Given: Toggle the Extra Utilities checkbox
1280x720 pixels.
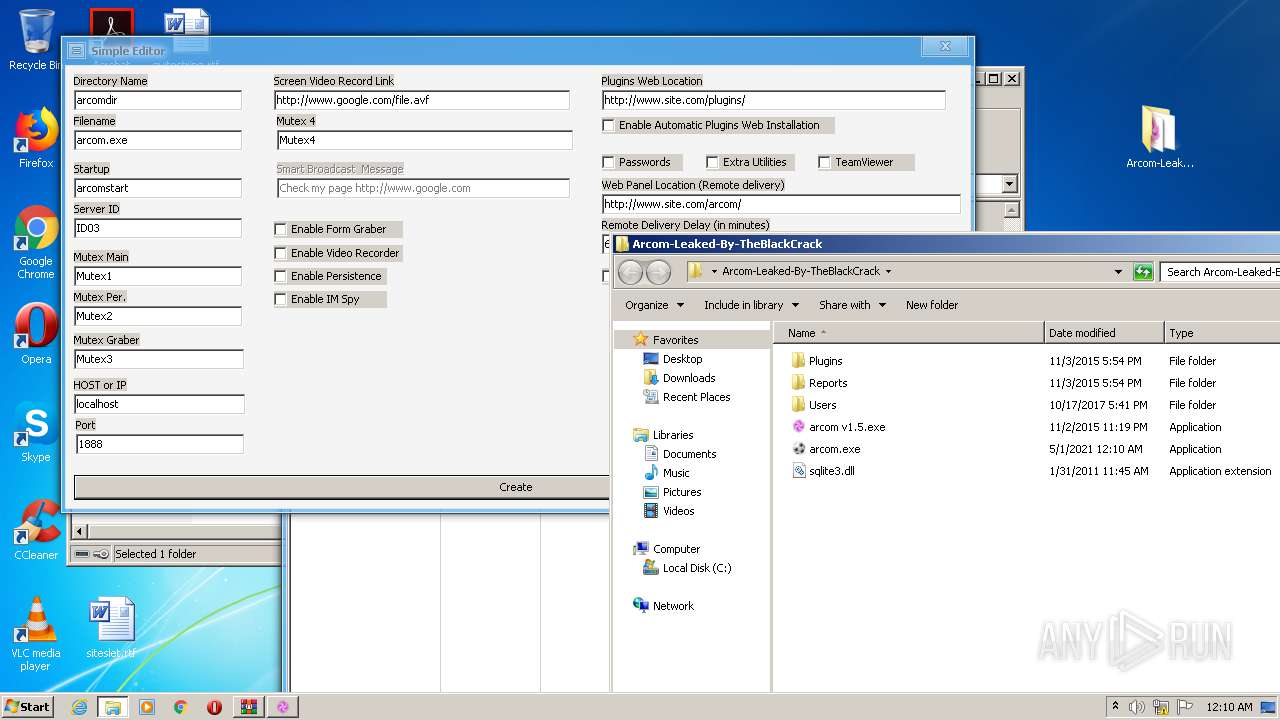Looking at the screenshot, I should click(x=712, y=162).
